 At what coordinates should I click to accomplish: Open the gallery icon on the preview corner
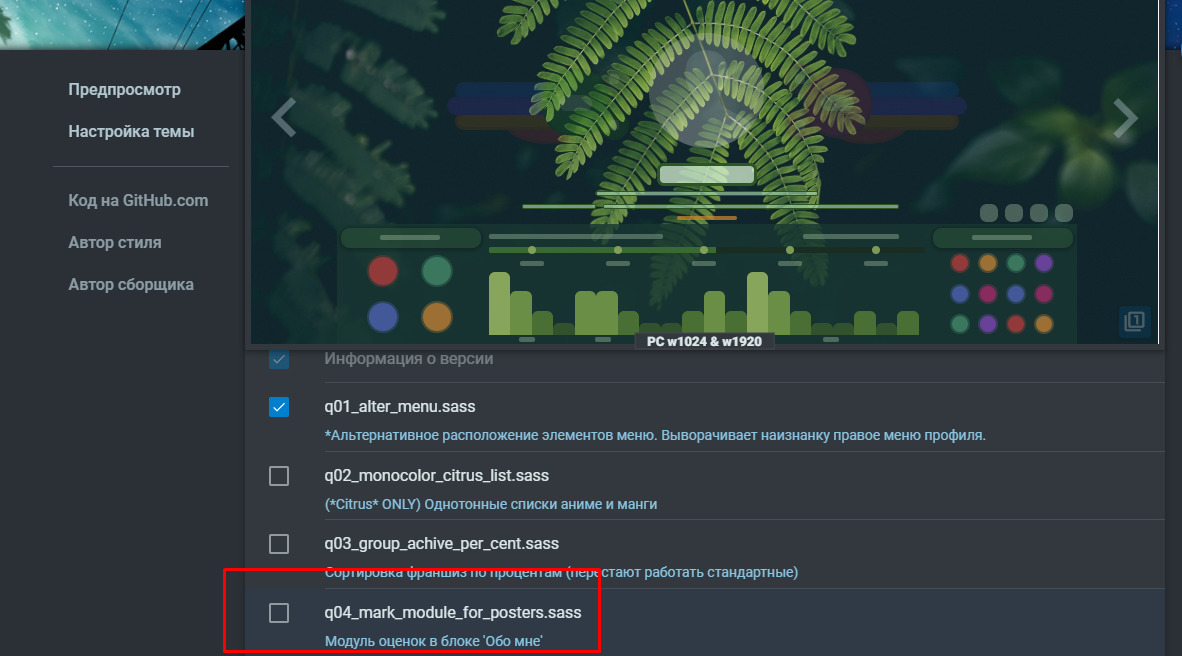(1134, 321)
